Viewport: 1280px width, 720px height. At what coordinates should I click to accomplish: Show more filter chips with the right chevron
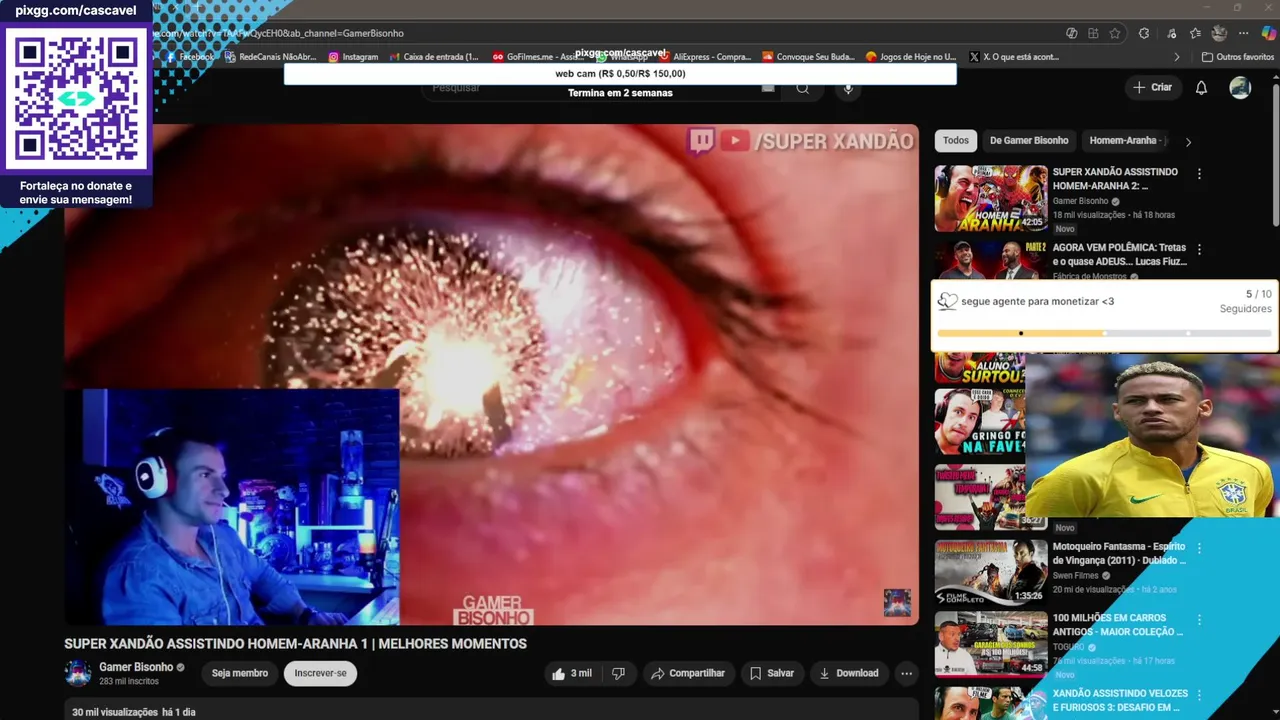tap(1188, 141)
